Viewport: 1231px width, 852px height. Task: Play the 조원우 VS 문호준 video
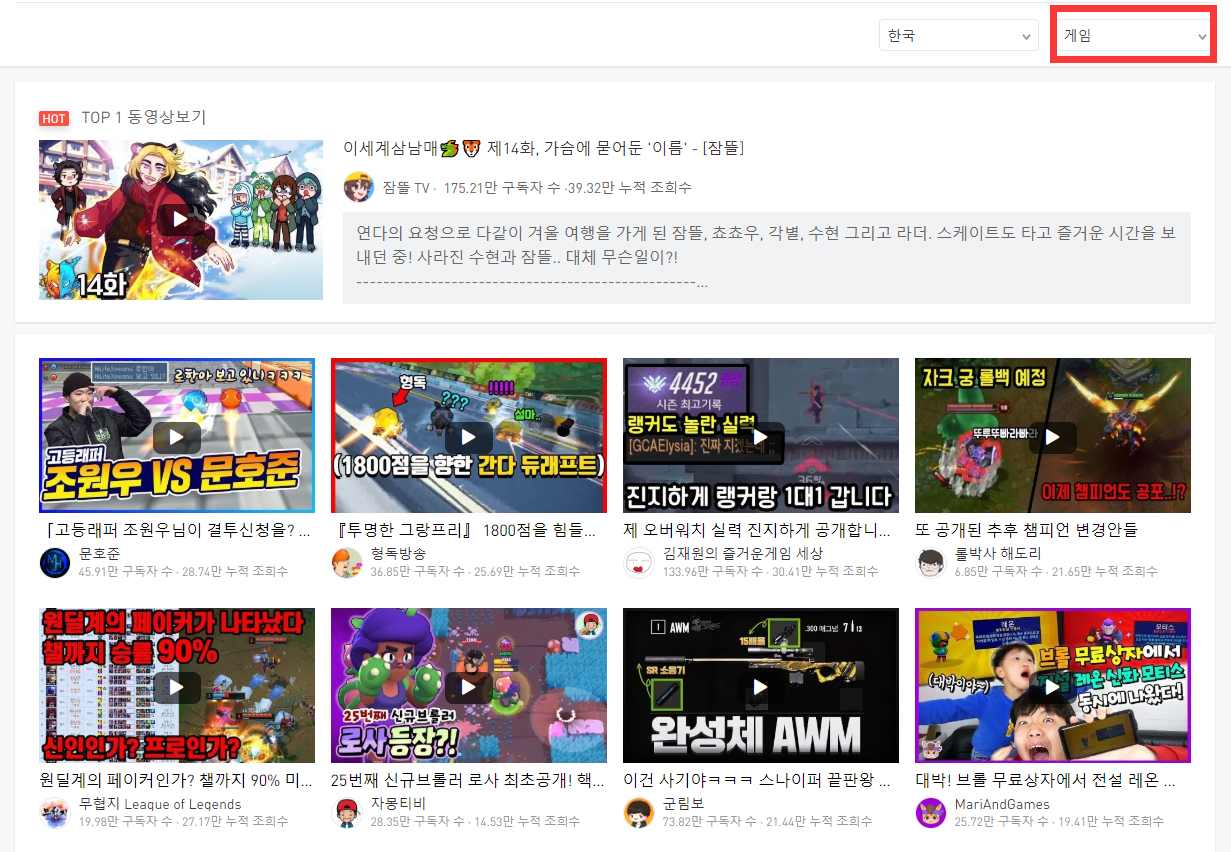(x=177, y=436)
